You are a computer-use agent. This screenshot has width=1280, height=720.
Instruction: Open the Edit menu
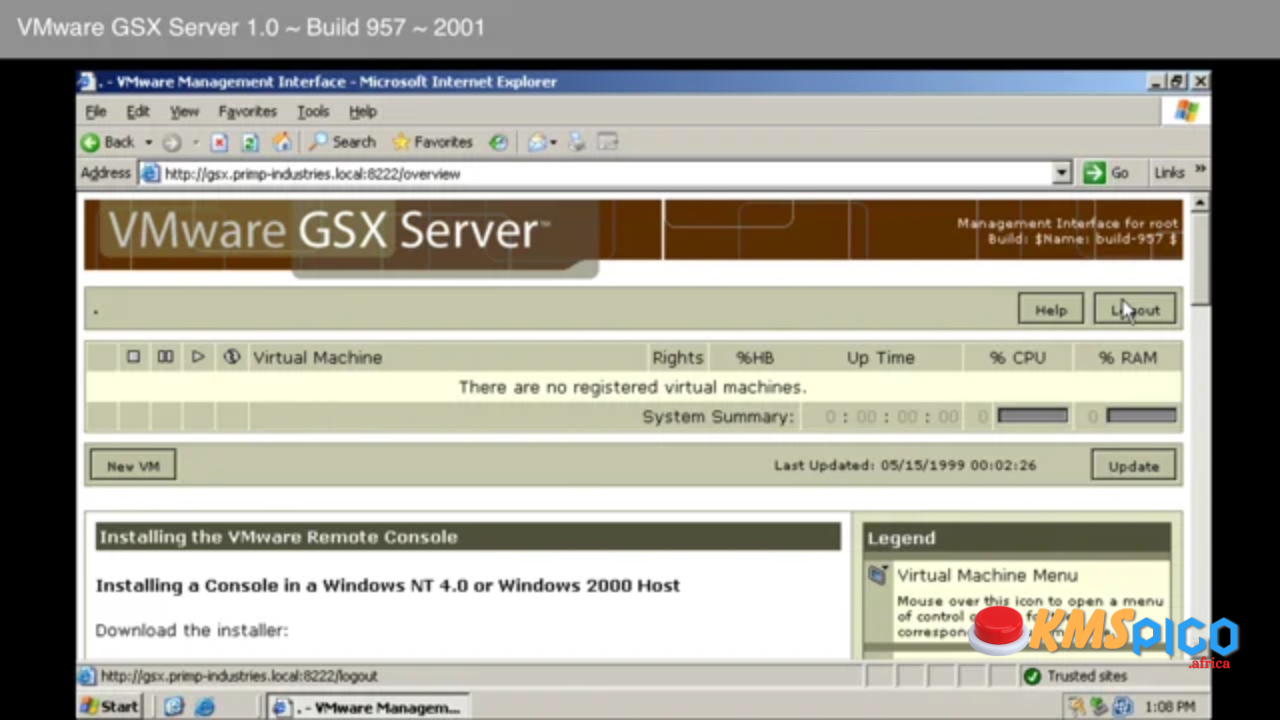click(x=138, y=111)
